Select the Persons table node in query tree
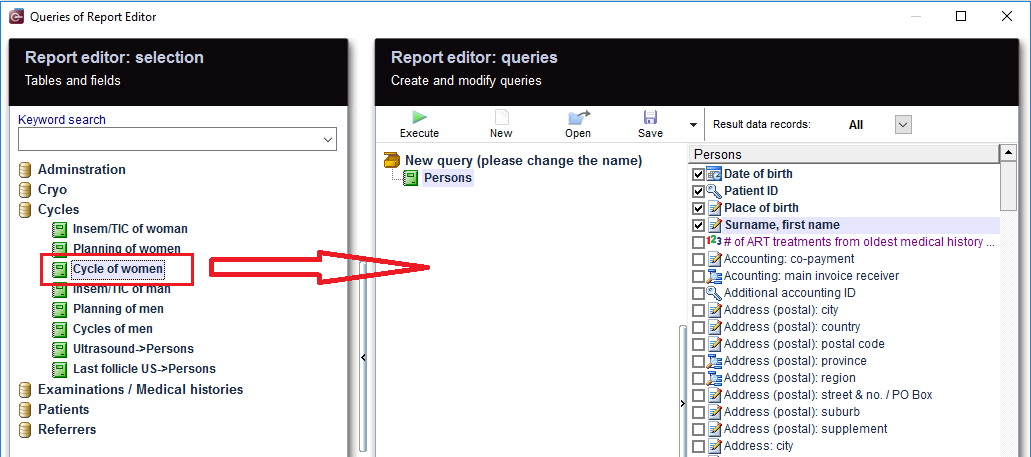This screenshot has height=457, width=1031. click(447, 178)
